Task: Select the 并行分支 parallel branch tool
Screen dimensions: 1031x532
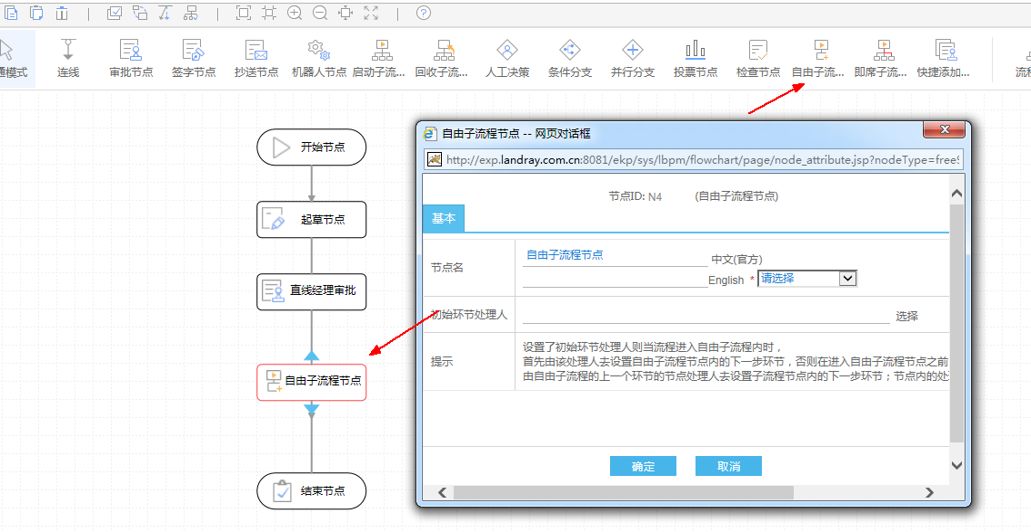Action: click(x=633, y=58)
